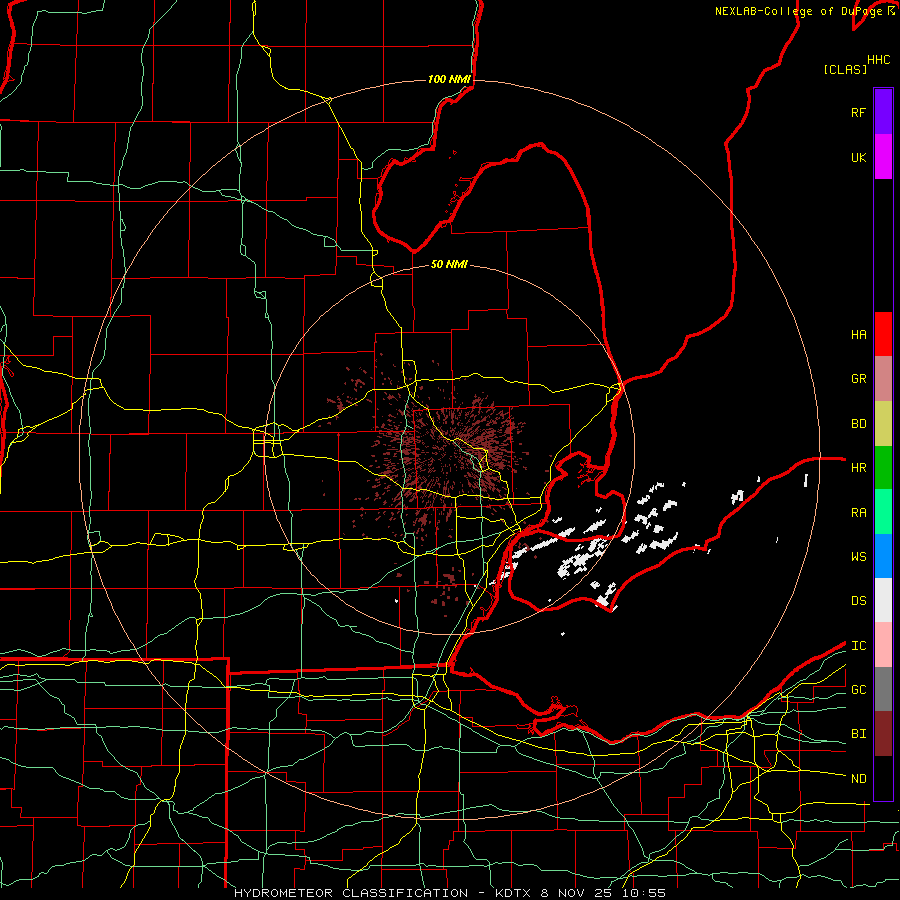This screenshot has height=900, width=900.
Task: Click the HA legend label
Action: [858, 335]
